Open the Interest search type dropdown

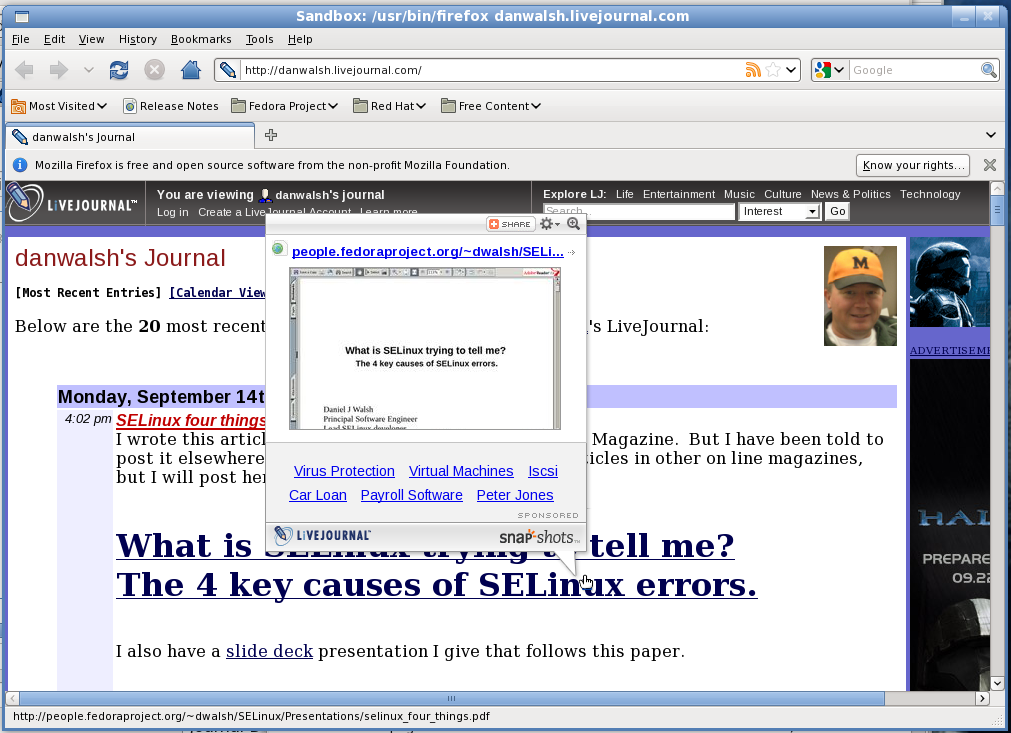[779, 211]
